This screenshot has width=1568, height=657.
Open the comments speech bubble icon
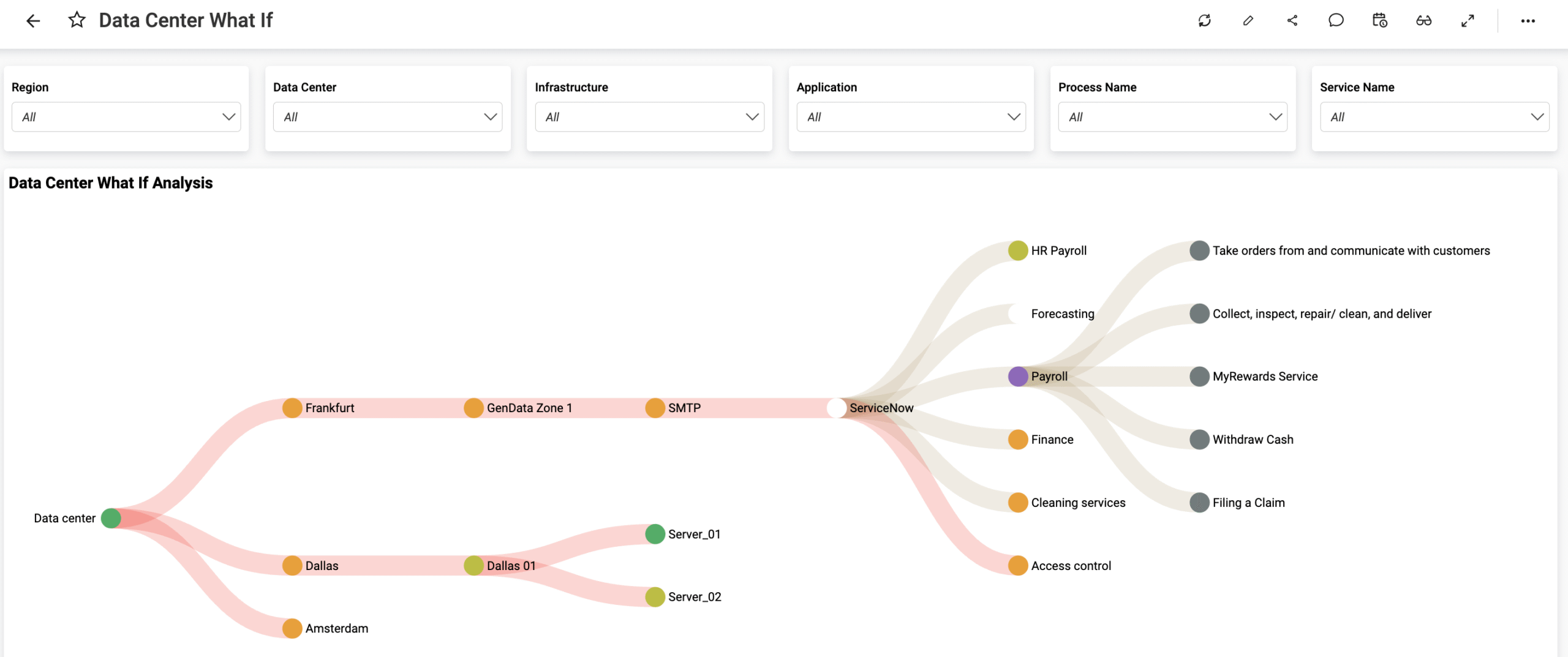1336,21
